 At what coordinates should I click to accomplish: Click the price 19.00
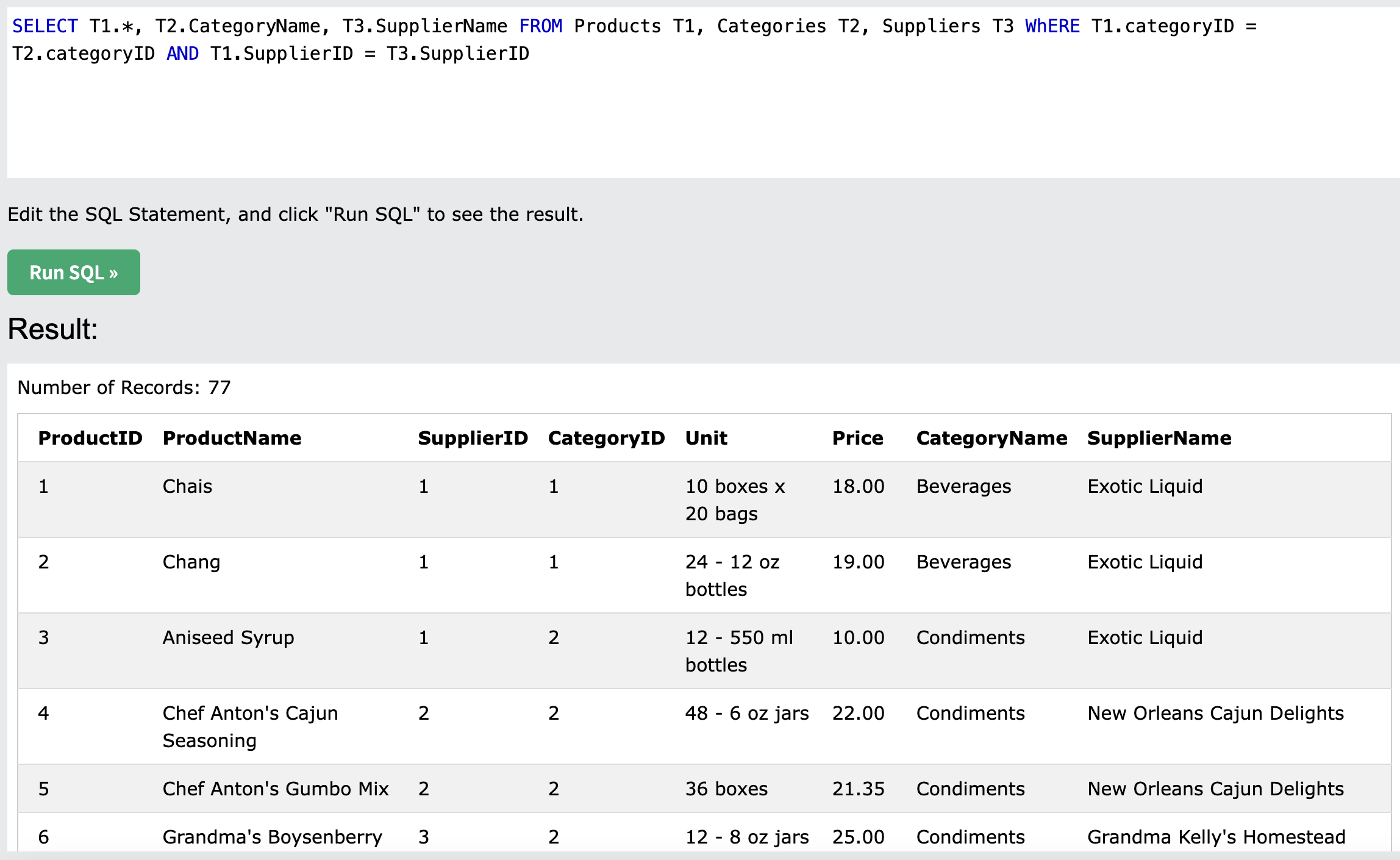(858, 562)
